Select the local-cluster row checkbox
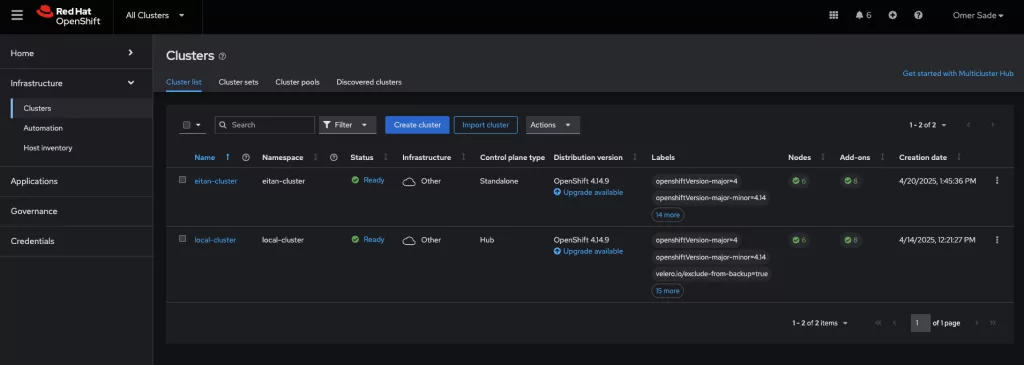Screen dimensions: 1024x365 pos(183,238)
